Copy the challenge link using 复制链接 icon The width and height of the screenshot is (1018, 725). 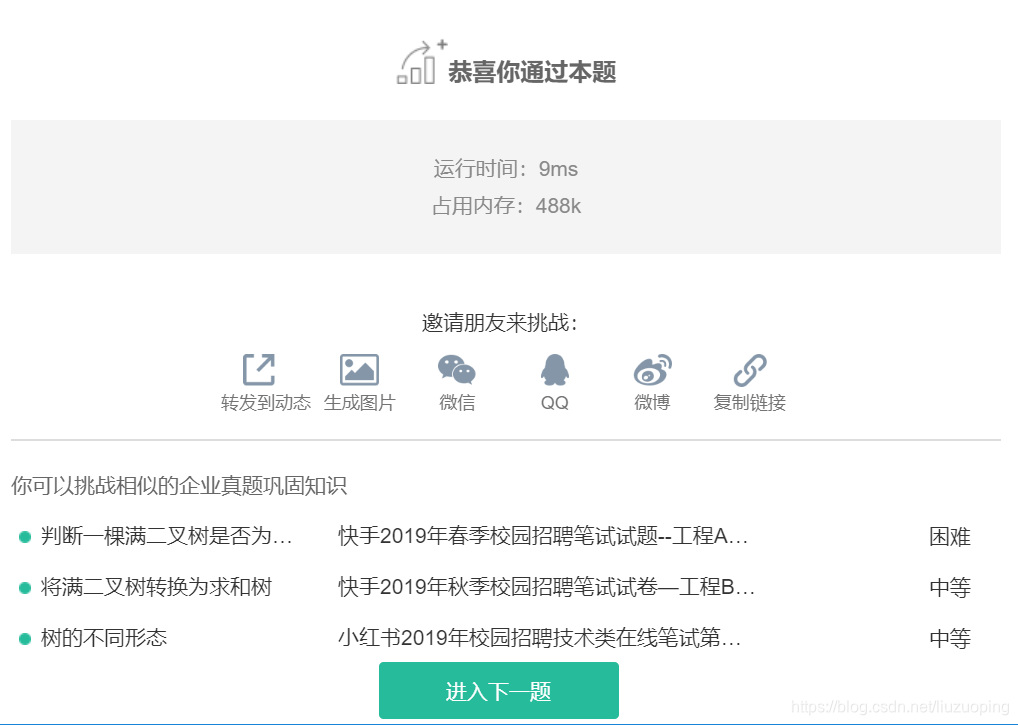[749, 369]
